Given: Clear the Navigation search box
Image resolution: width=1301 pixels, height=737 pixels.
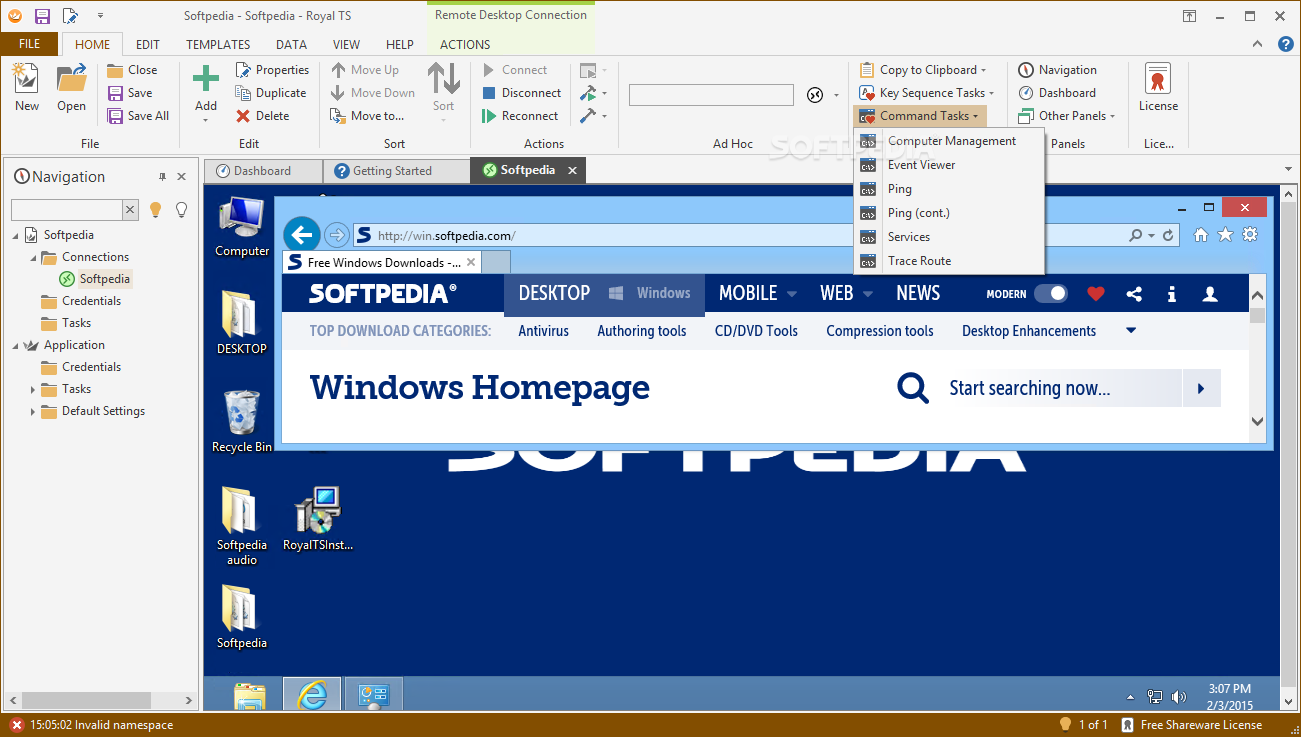Looking at the screenshot, I should click(130, 209).
